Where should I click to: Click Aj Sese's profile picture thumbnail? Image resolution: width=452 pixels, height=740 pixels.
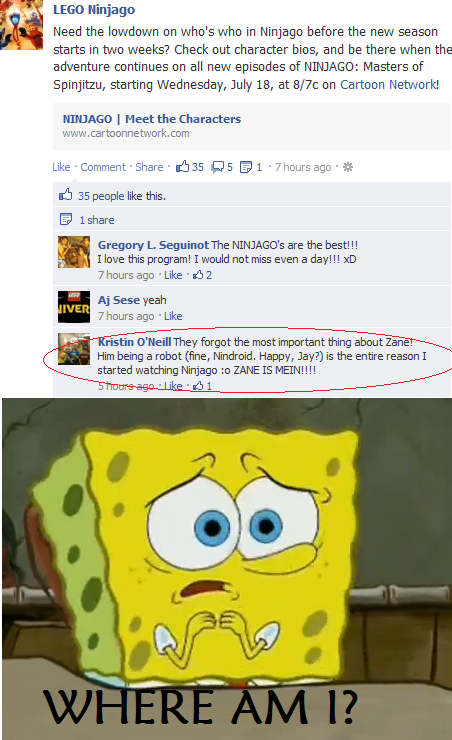[74, 307]
